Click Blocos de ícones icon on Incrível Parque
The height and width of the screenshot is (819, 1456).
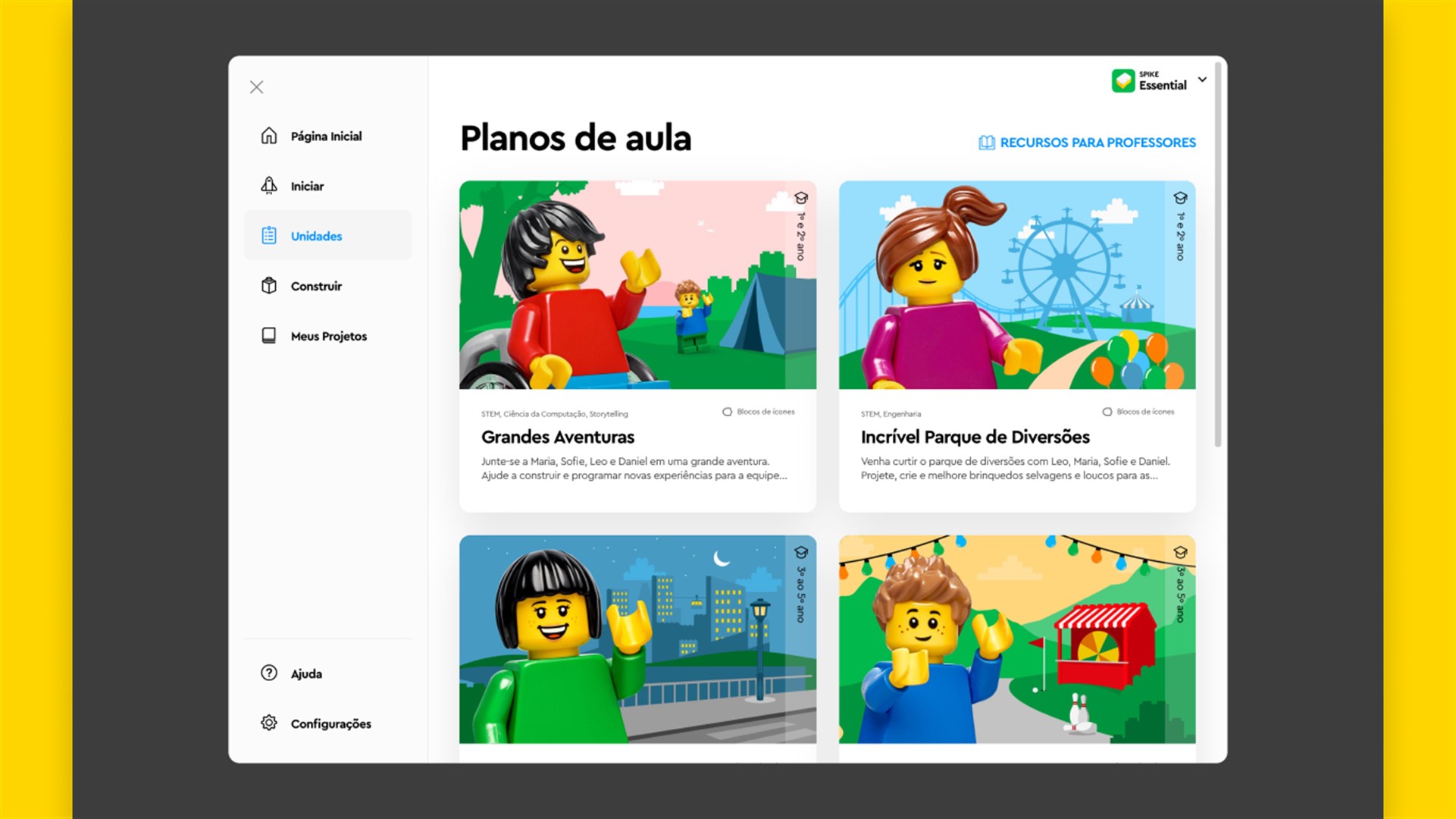[x=1107, y=412]
